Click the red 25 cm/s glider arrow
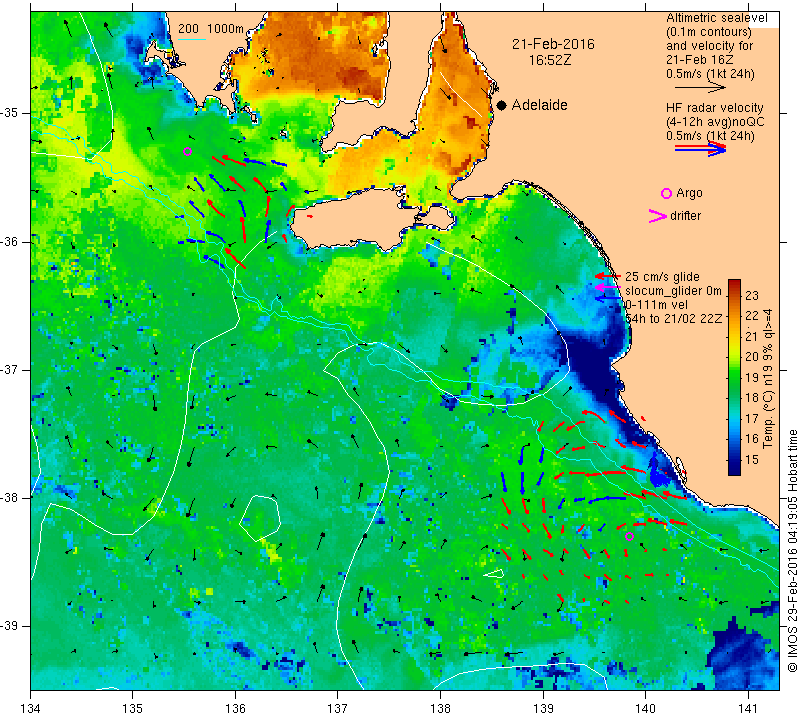800x720 pixels. [x=608, y=276]
